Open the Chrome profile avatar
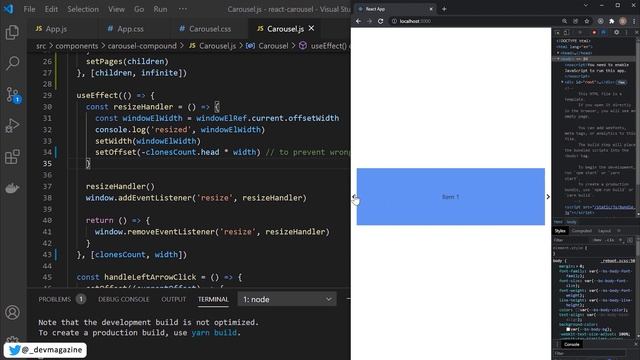 623,21
